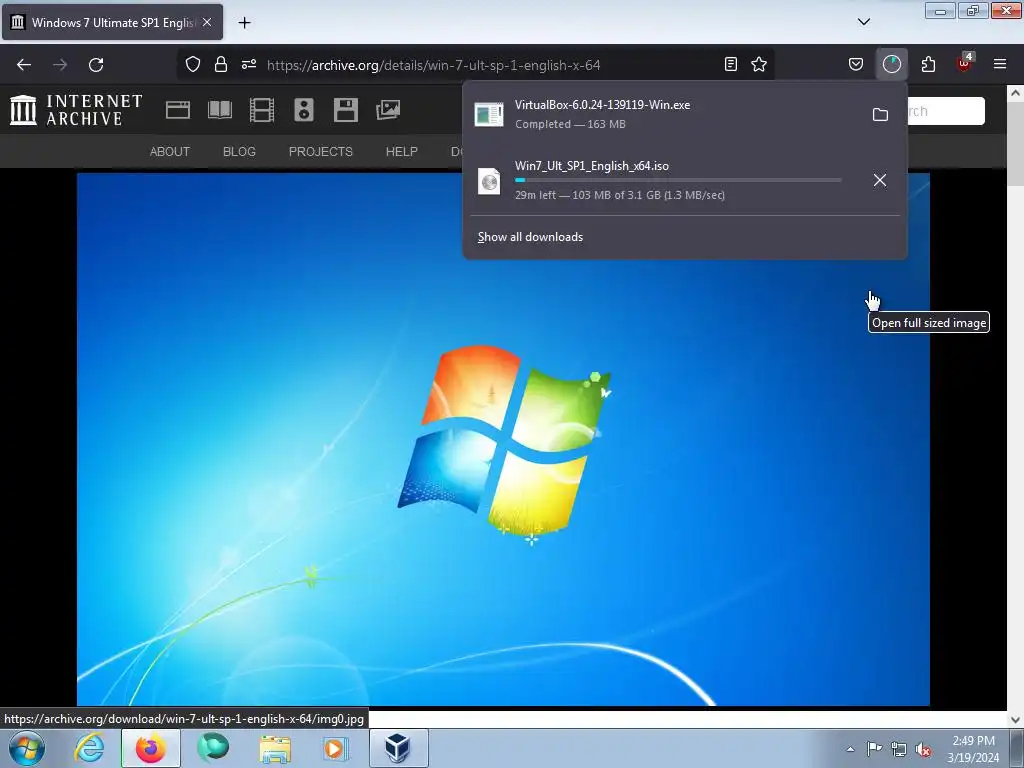Show VirtualBox installer in its folder

click(880, 114)
